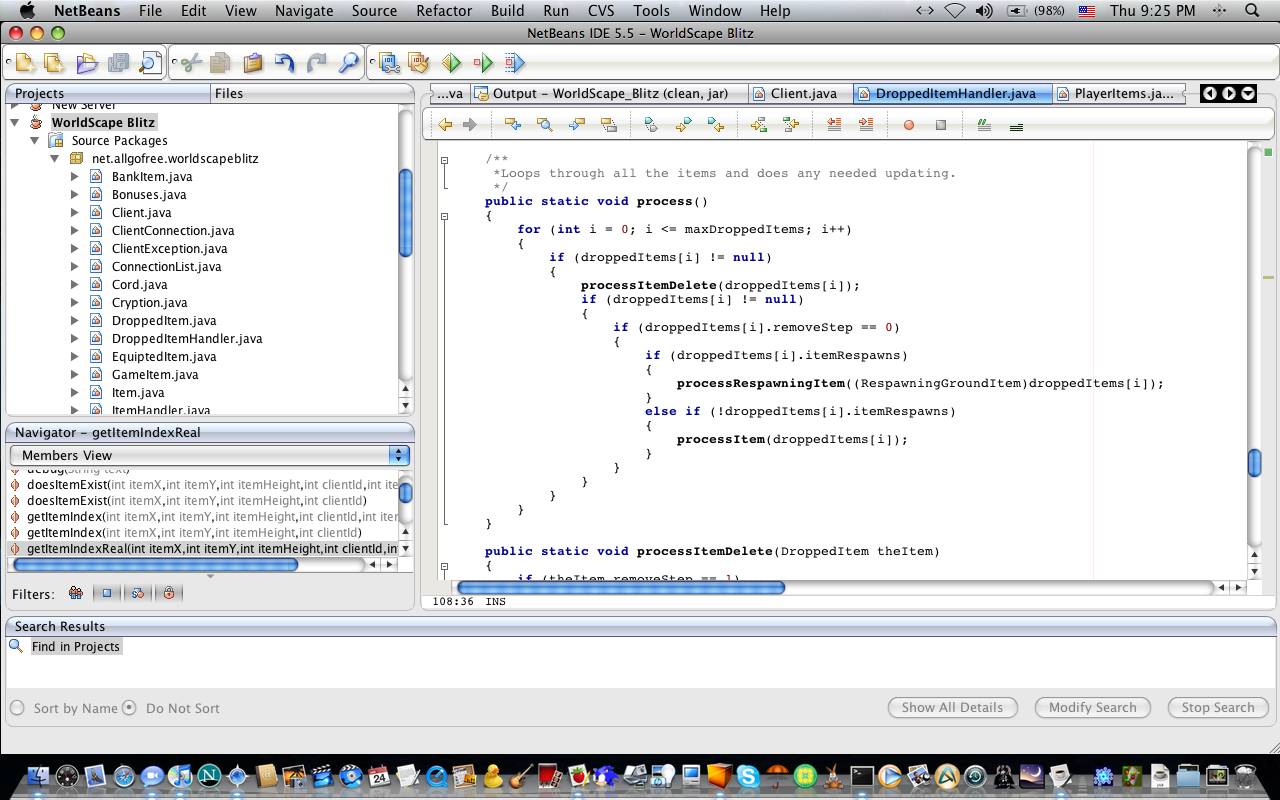The height and width of the screenshot is (800, 1280).
Task: Toggle the fold marker beside process() method
Action: tap(445, 215)
